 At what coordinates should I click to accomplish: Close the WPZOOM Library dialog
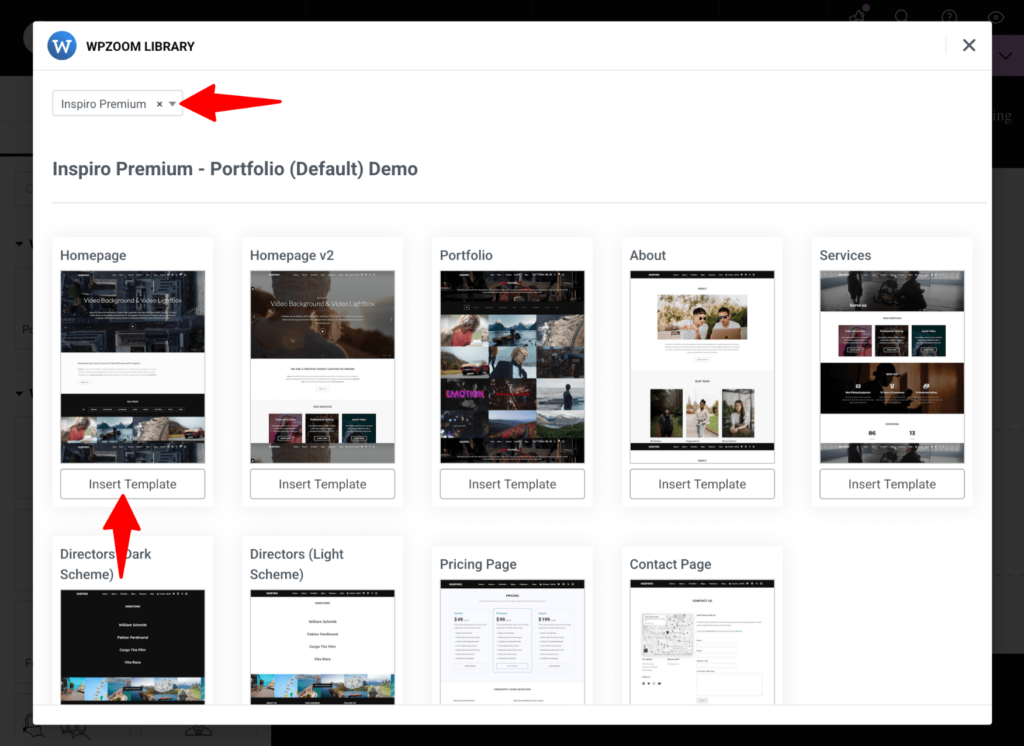point(968,46)
